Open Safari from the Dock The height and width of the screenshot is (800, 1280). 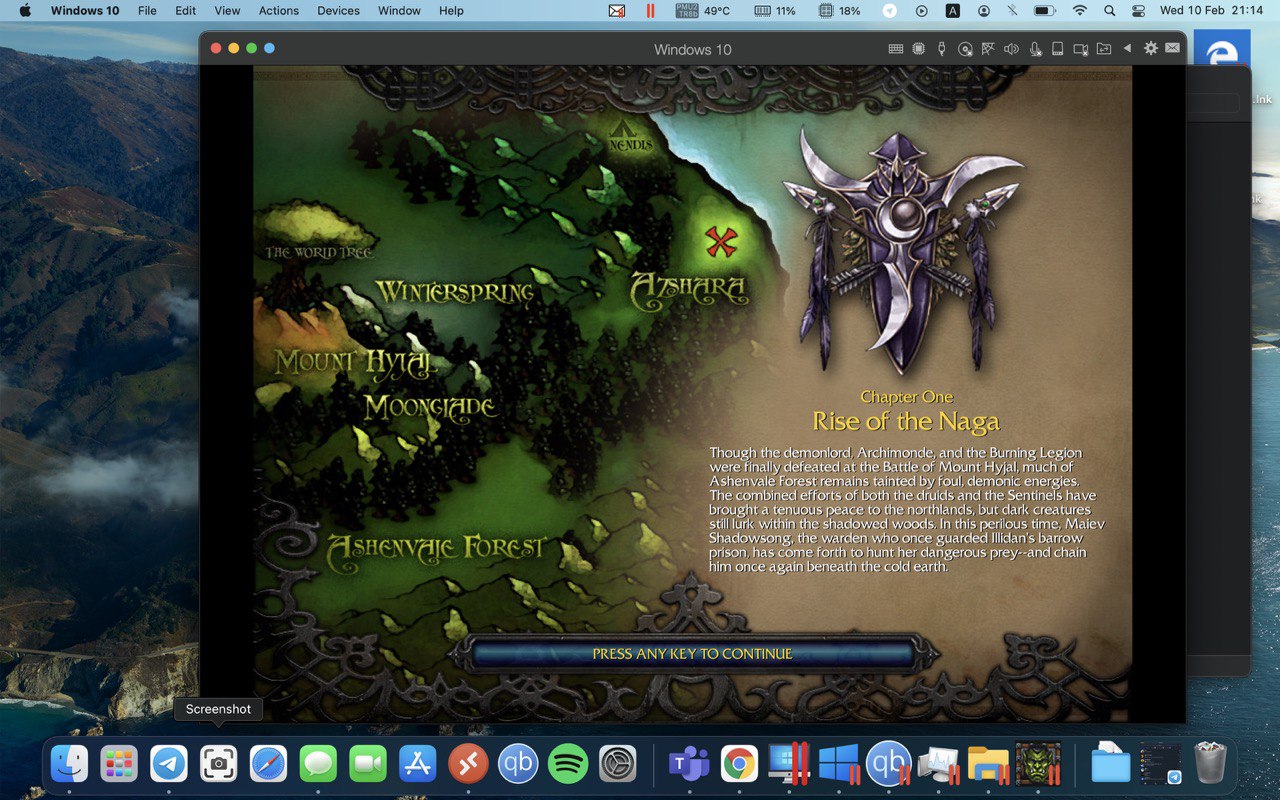click(269, 764)
